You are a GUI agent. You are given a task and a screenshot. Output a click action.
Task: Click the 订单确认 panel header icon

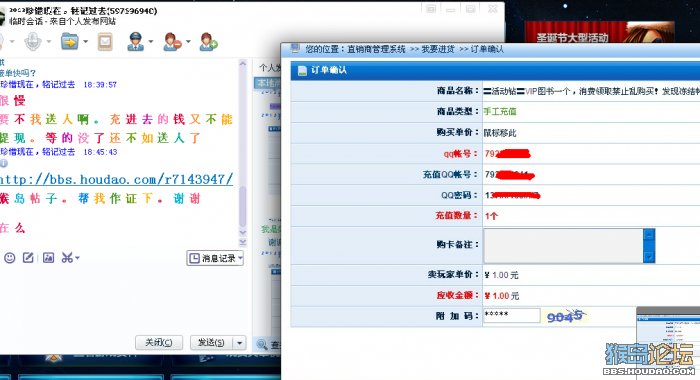[302, 71]
